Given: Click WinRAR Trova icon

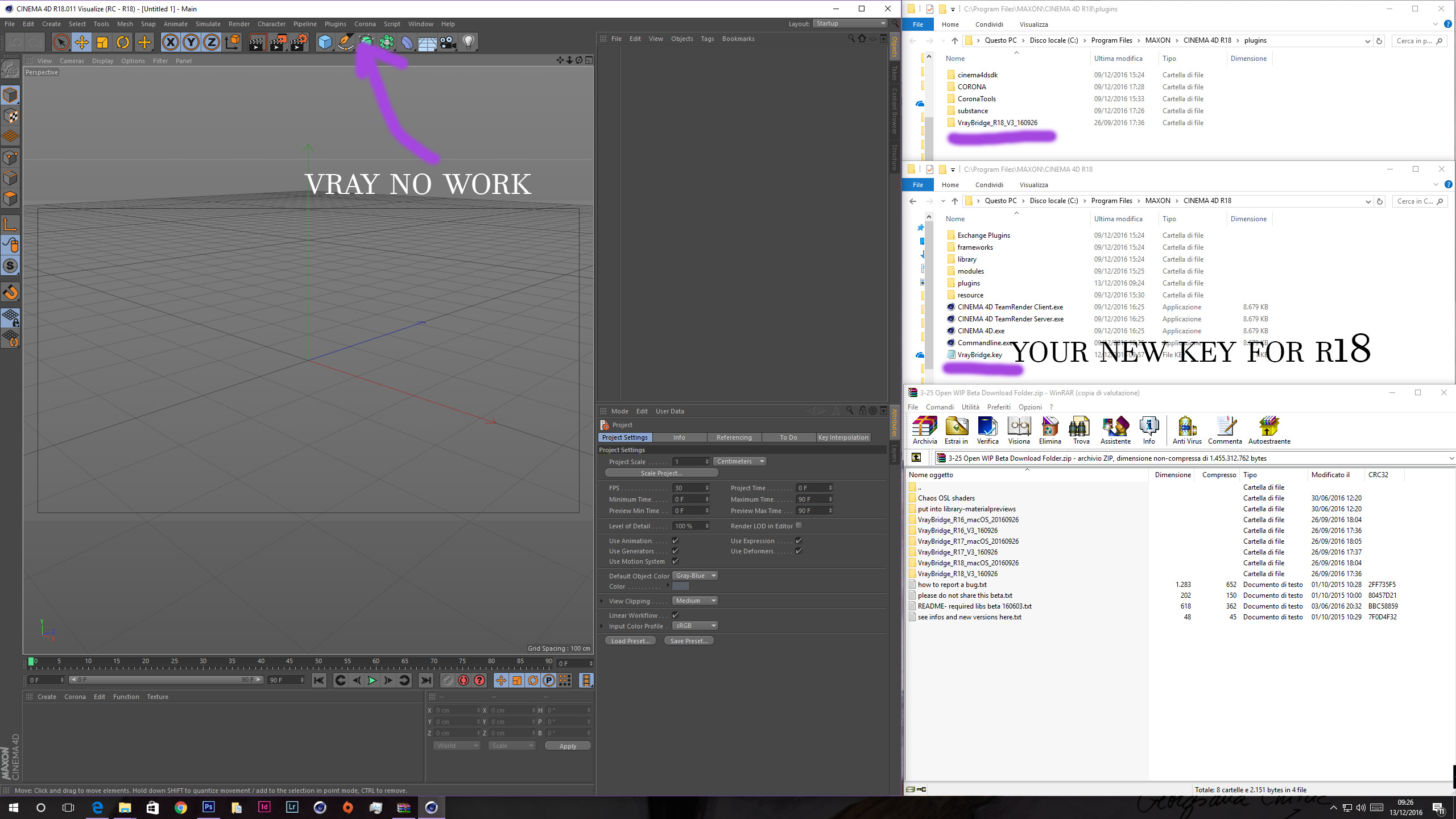Looking at the screenshot, I should pyautogui.click(x=1081, y=430).
